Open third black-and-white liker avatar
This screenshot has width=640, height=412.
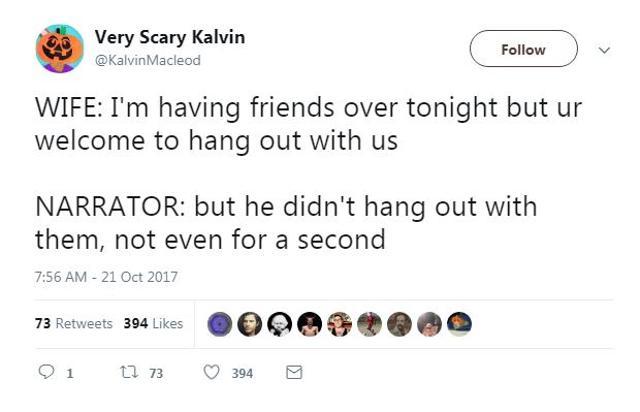coord(280,324)
